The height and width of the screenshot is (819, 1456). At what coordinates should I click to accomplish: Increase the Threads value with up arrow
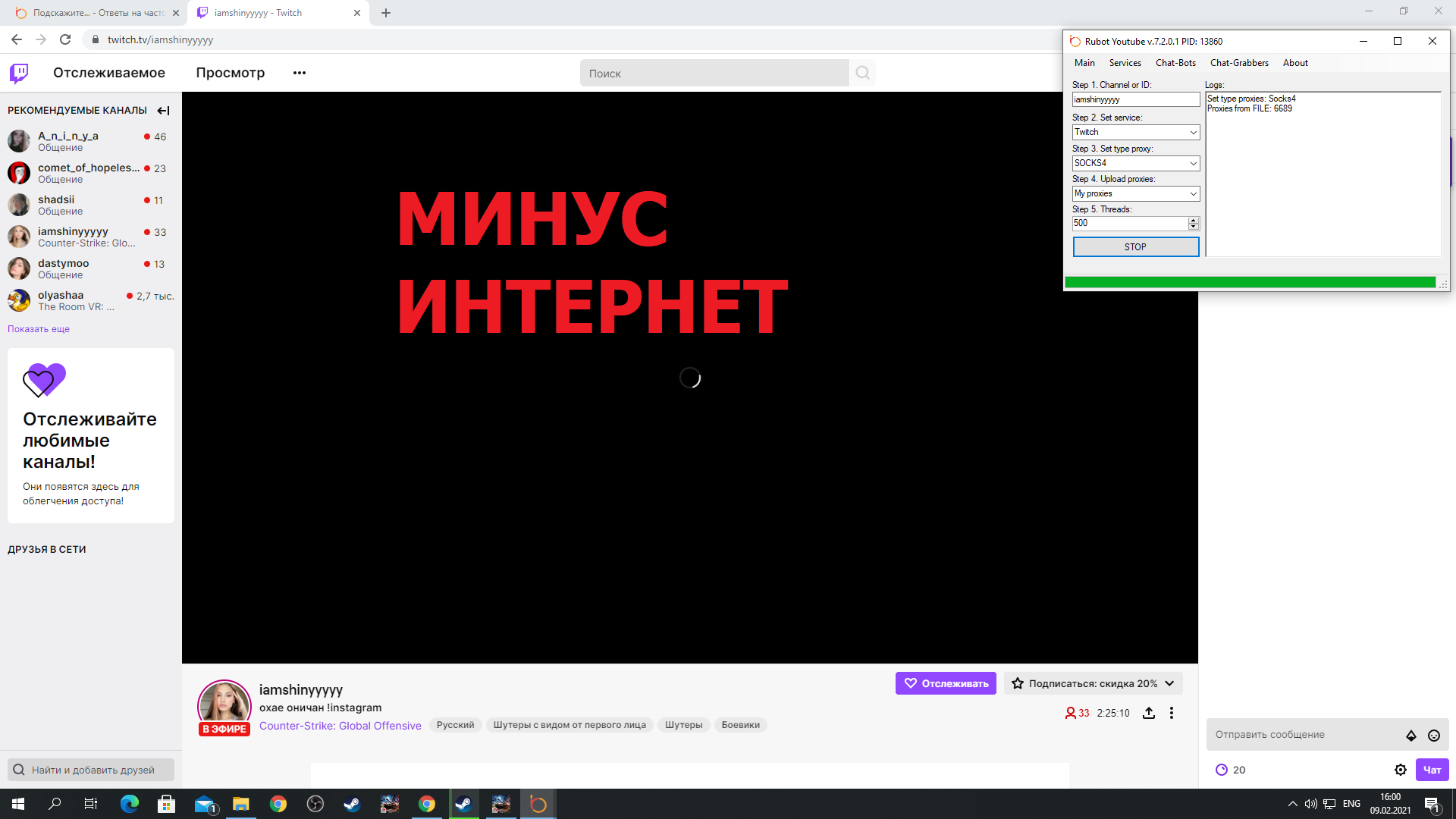1194,220
